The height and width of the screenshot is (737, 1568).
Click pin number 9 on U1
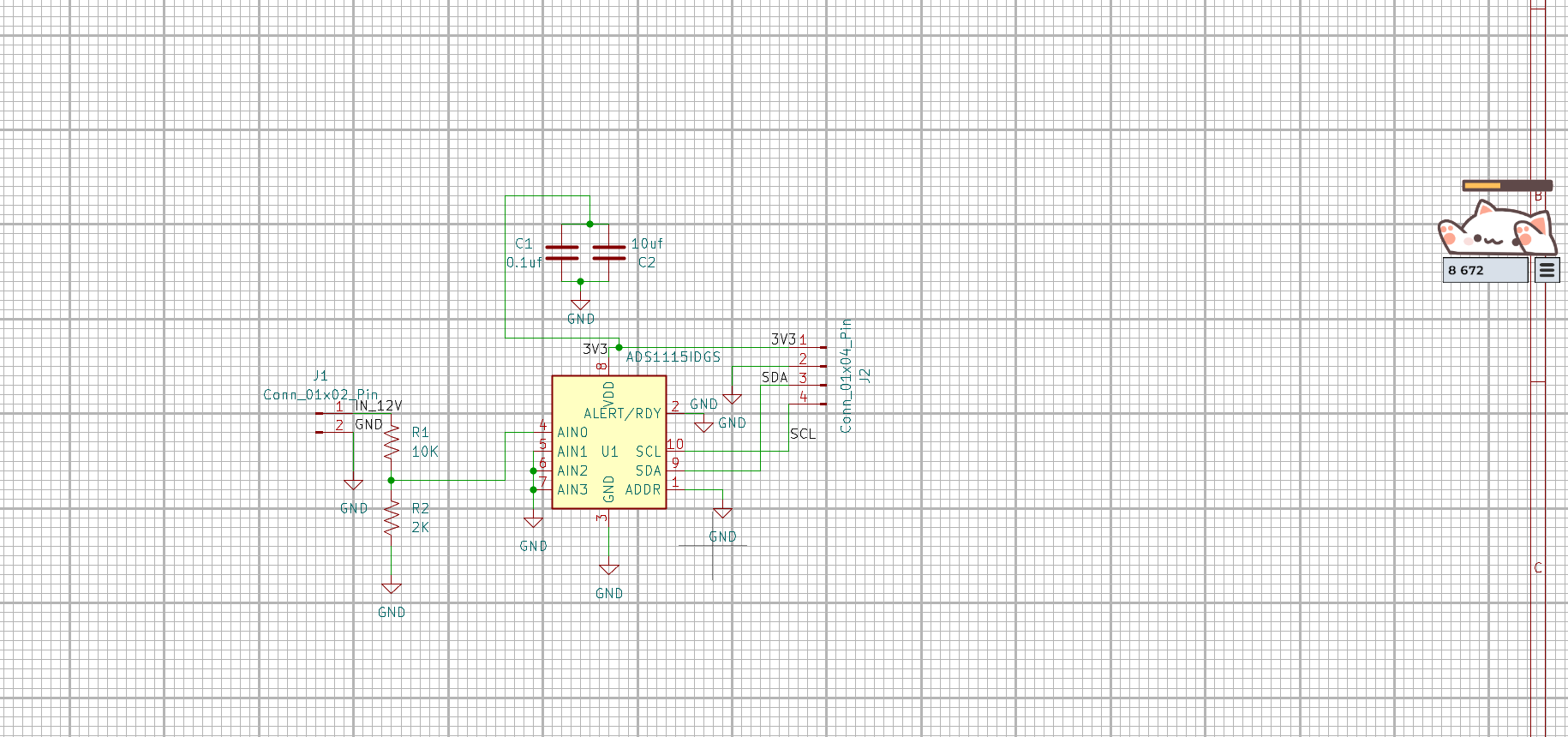click(x=675, y=463)
